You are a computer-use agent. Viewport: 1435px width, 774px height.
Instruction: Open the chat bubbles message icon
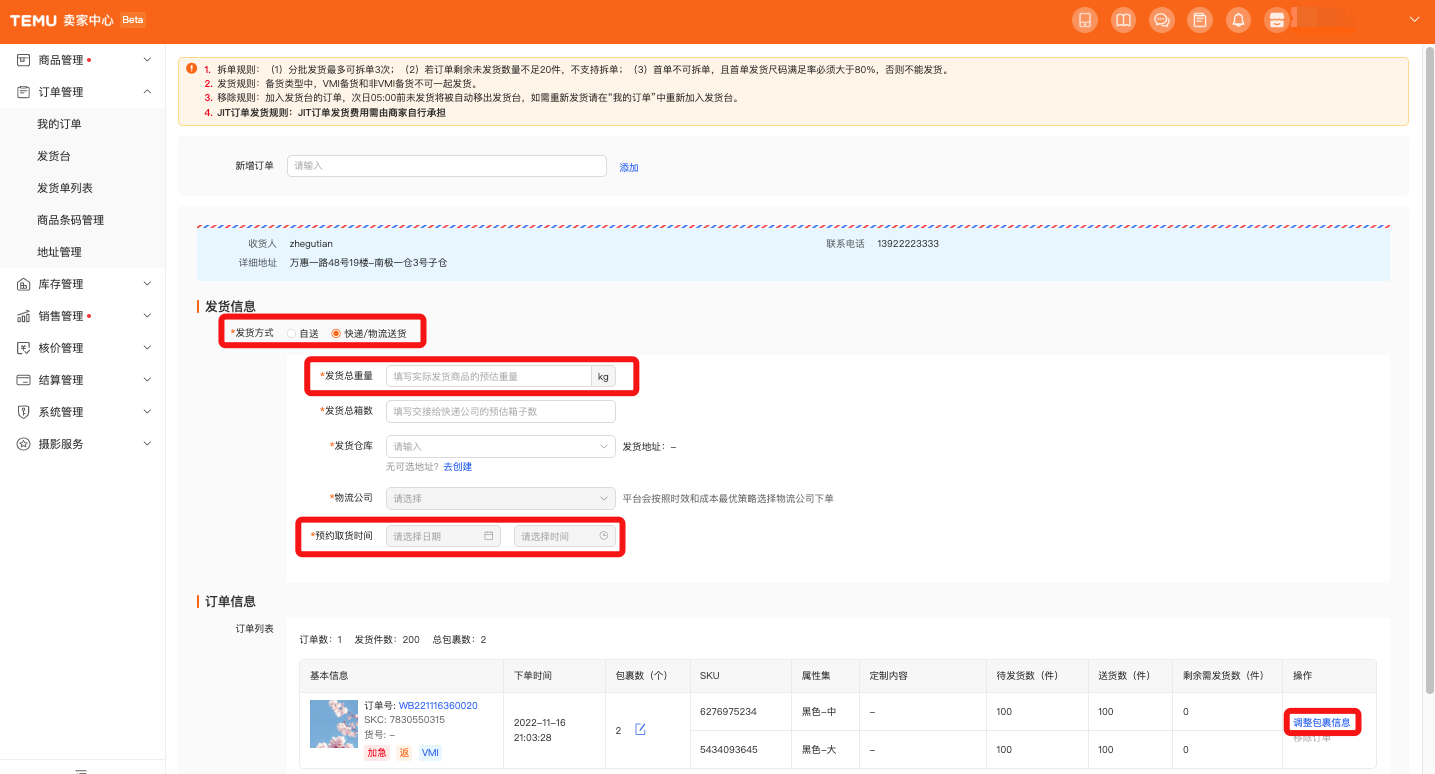(x=1161, y=20)
